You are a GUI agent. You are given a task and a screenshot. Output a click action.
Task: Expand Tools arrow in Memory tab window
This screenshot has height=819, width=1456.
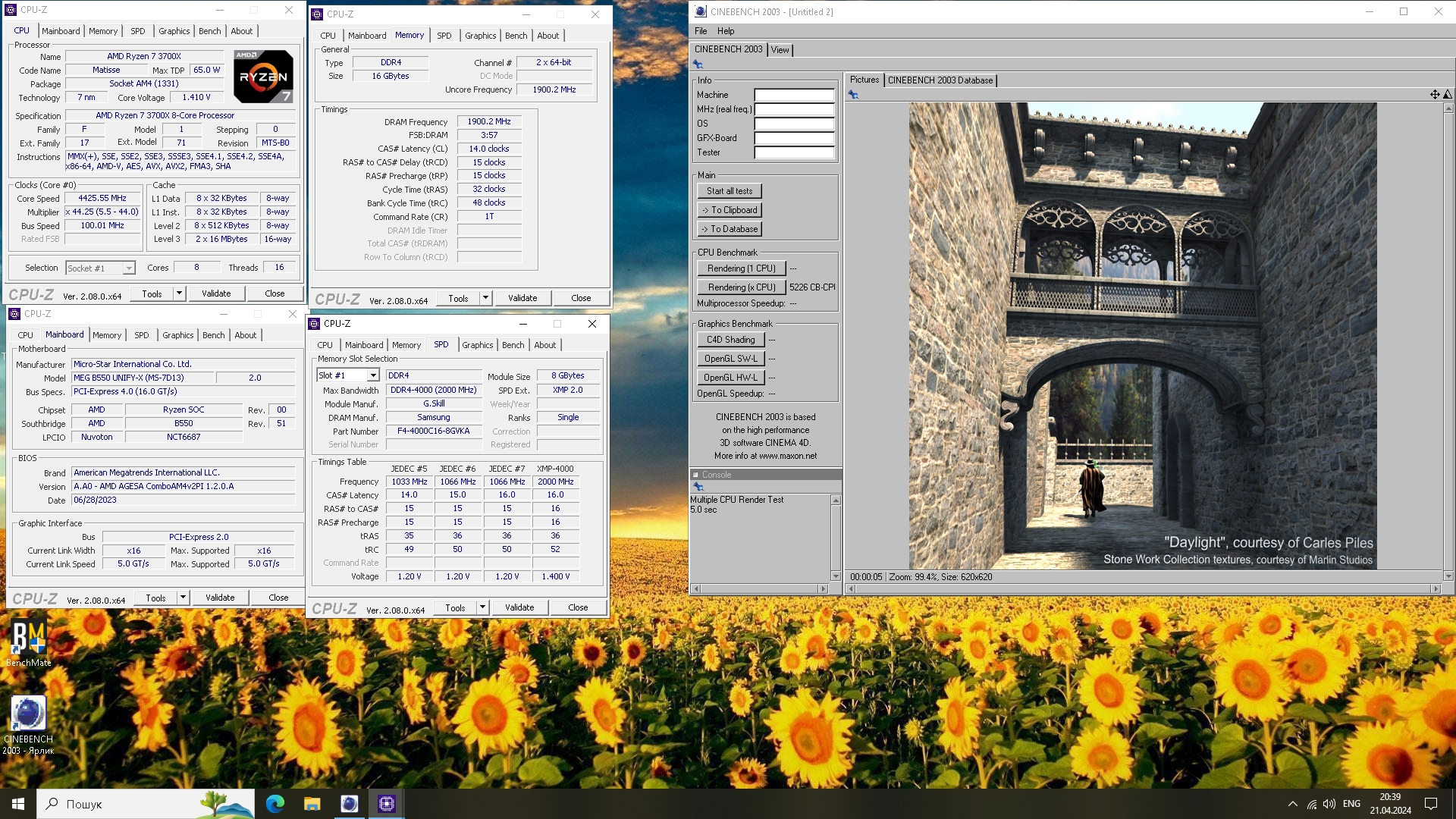click(485, 298)
